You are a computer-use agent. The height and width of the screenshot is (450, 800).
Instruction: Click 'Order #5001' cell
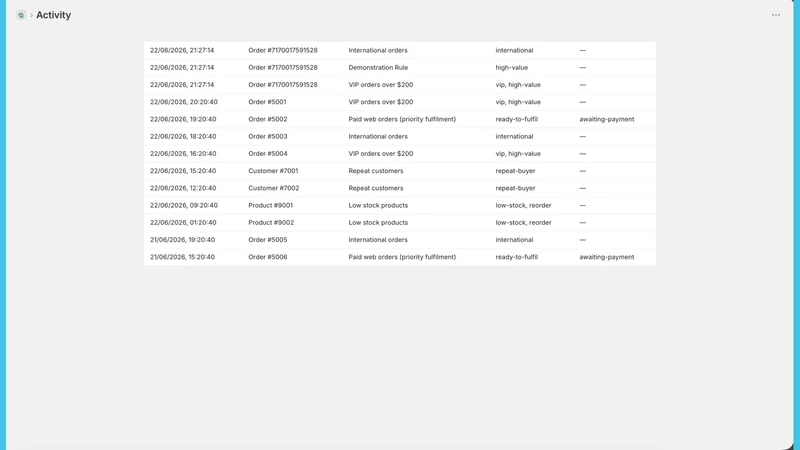(267, 102)
